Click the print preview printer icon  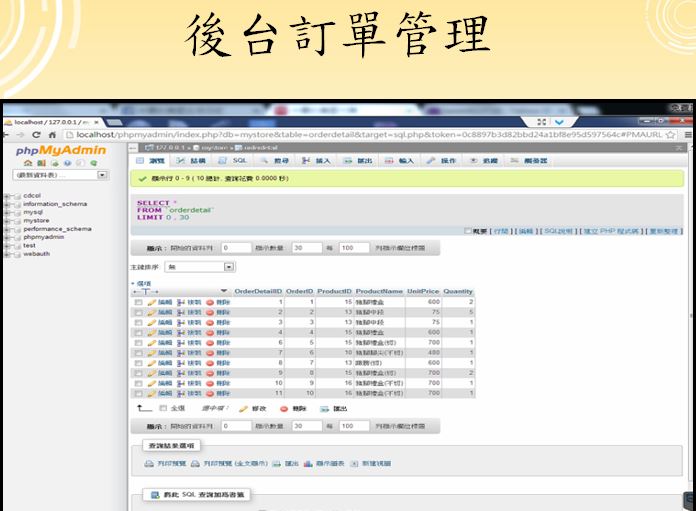pyautogui.click(x=149, y=464)
